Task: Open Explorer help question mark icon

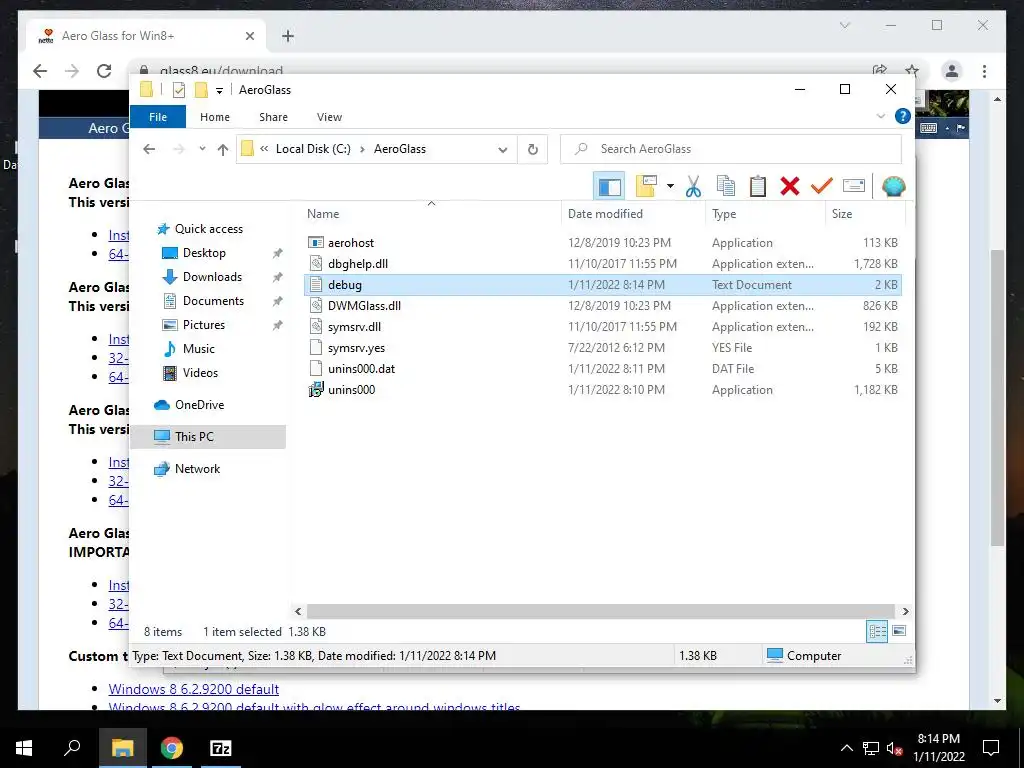Action: (903, 116)
